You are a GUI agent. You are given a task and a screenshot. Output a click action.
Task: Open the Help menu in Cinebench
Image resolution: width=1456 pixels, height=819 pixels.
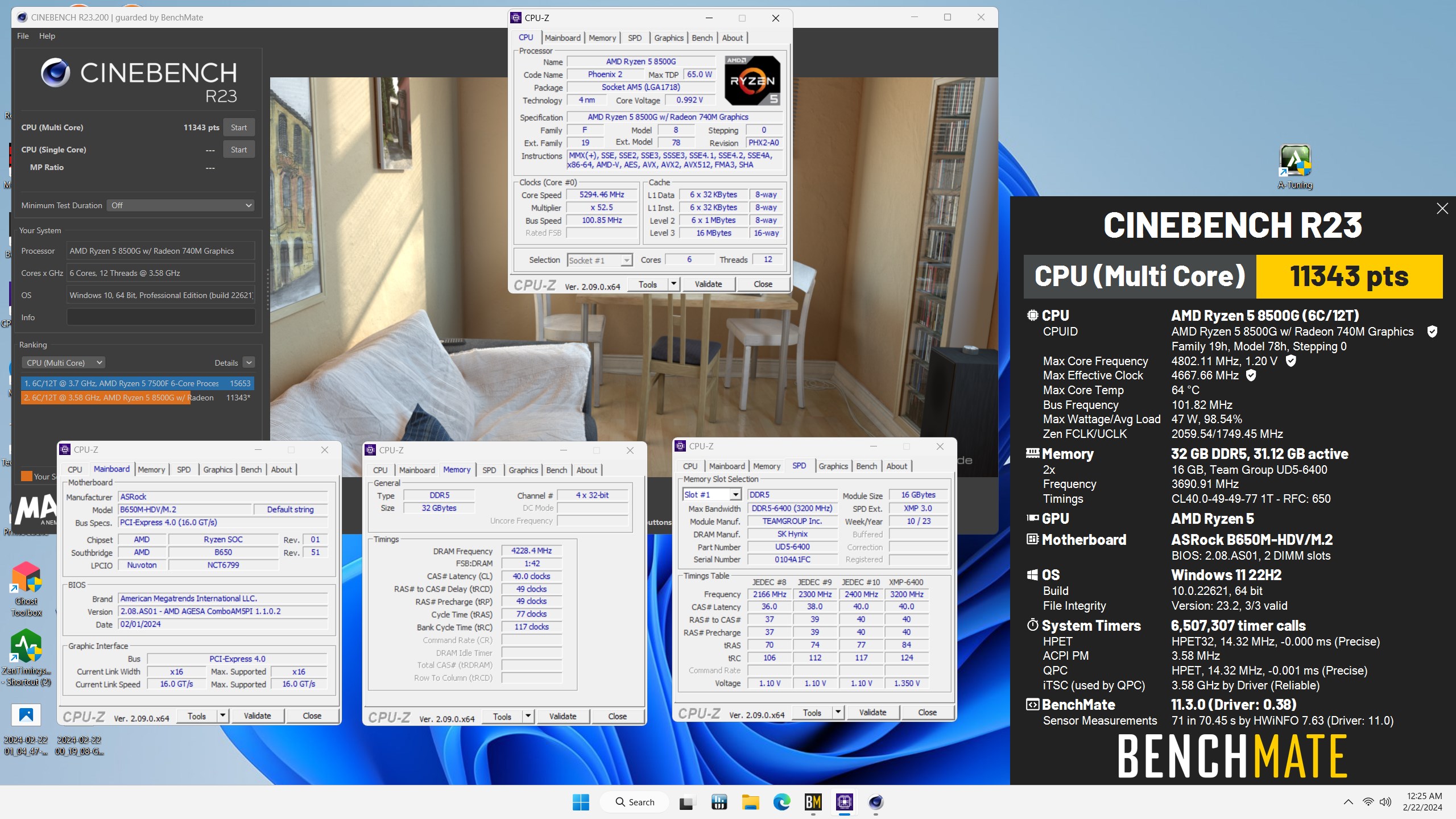click(47, 36)
